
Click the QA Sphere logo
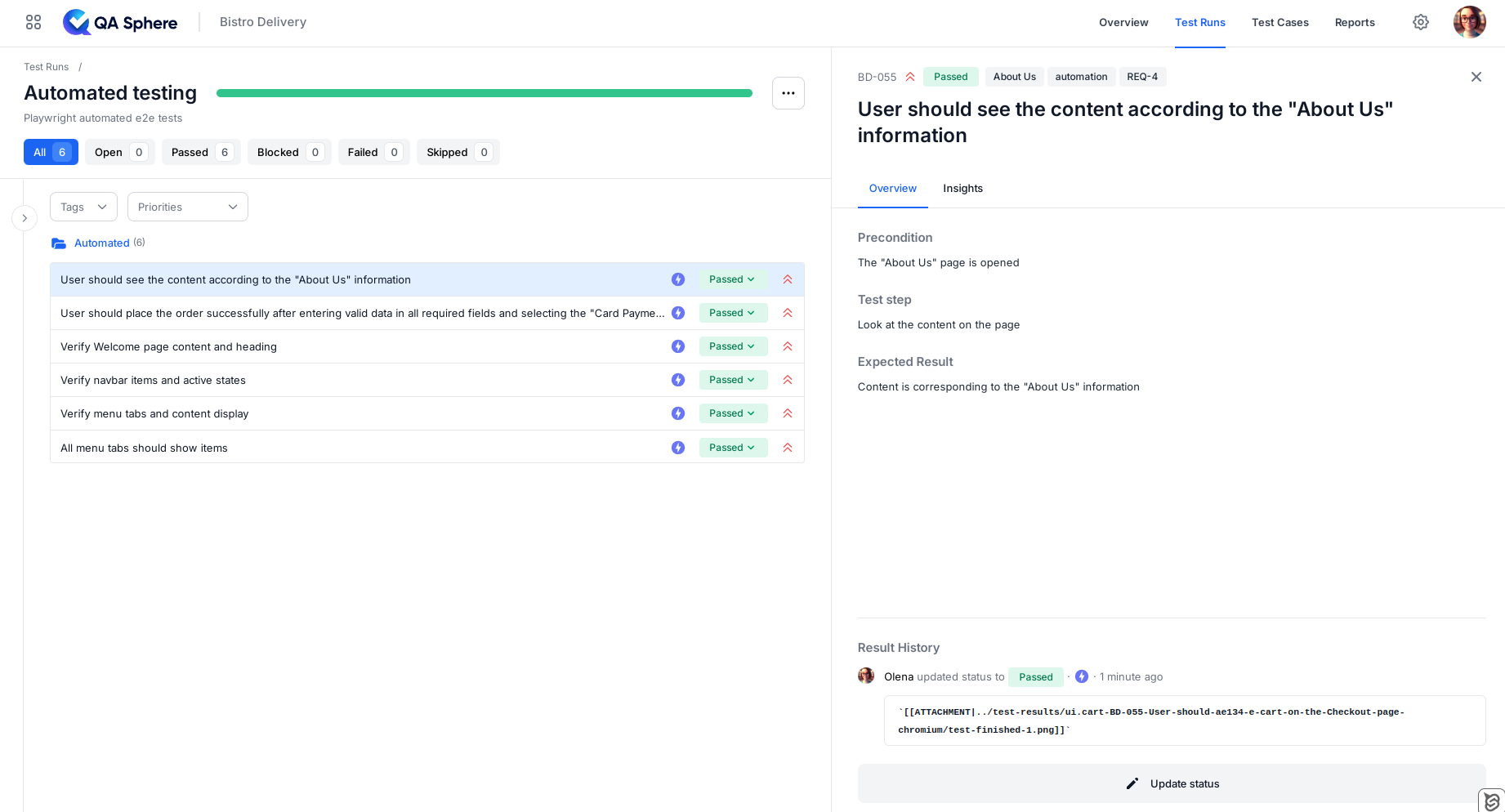click(120, 22)
